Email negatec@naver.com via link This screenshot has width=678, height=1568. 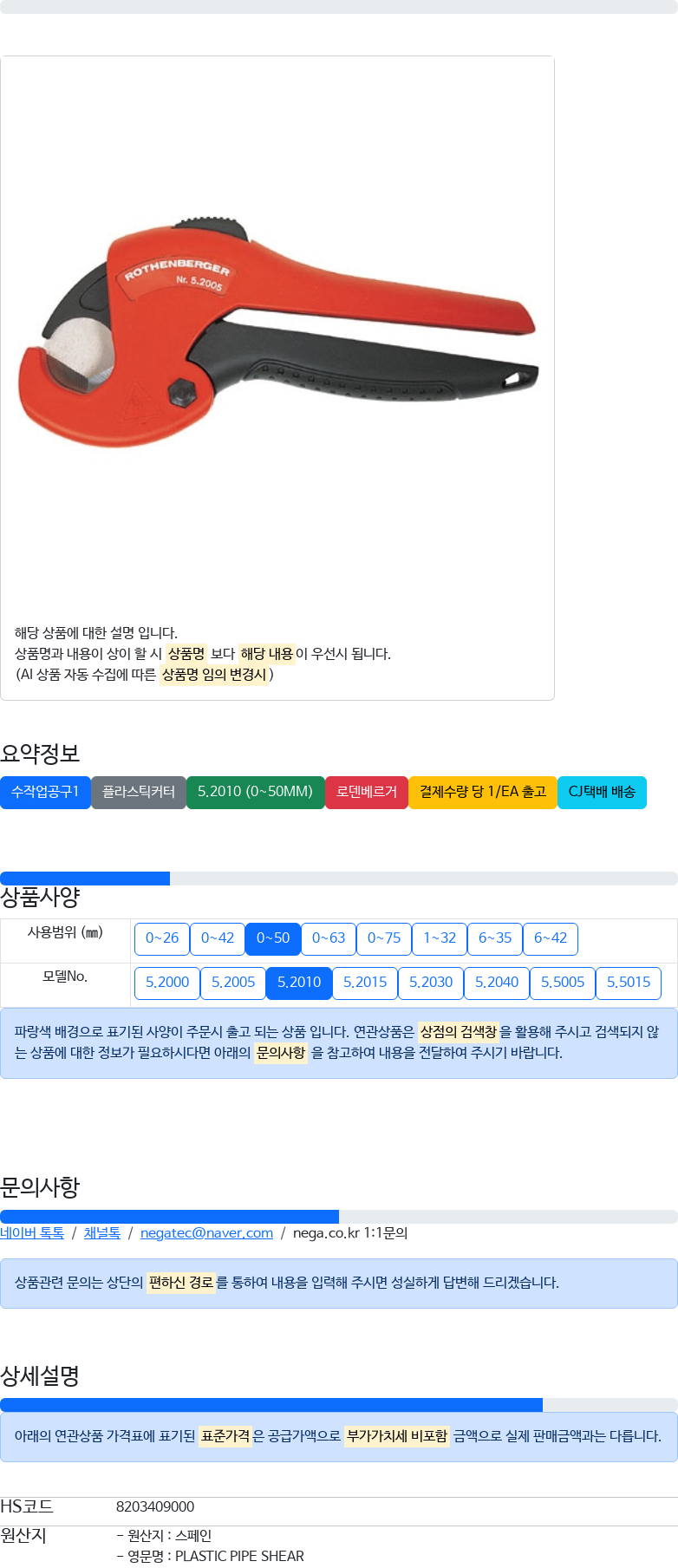point(206,1233)
